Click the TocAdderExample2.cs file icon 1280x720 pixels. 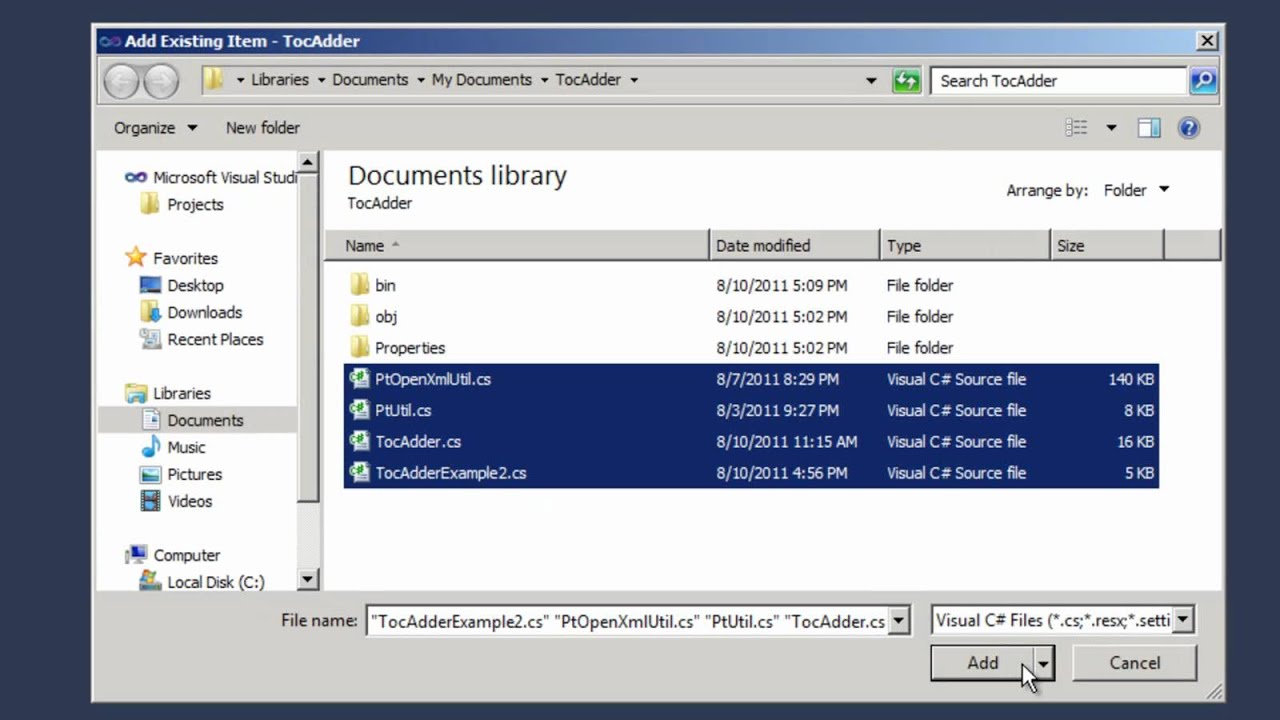click(x=360, y=473)
